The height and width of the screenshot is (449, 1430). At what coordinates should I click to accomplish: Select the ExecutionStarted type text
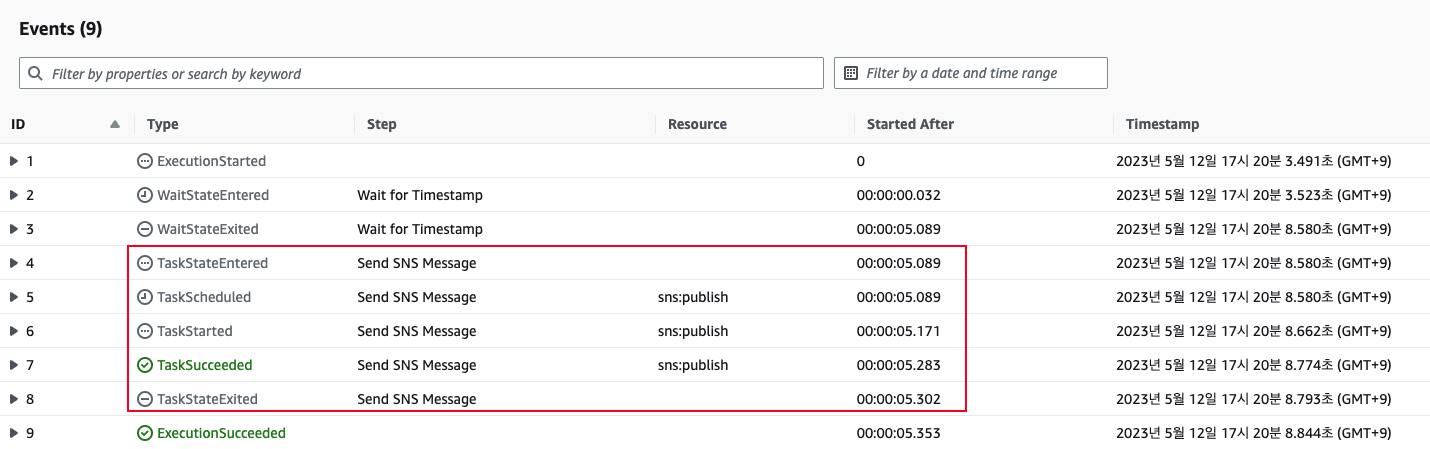point(211,161)
